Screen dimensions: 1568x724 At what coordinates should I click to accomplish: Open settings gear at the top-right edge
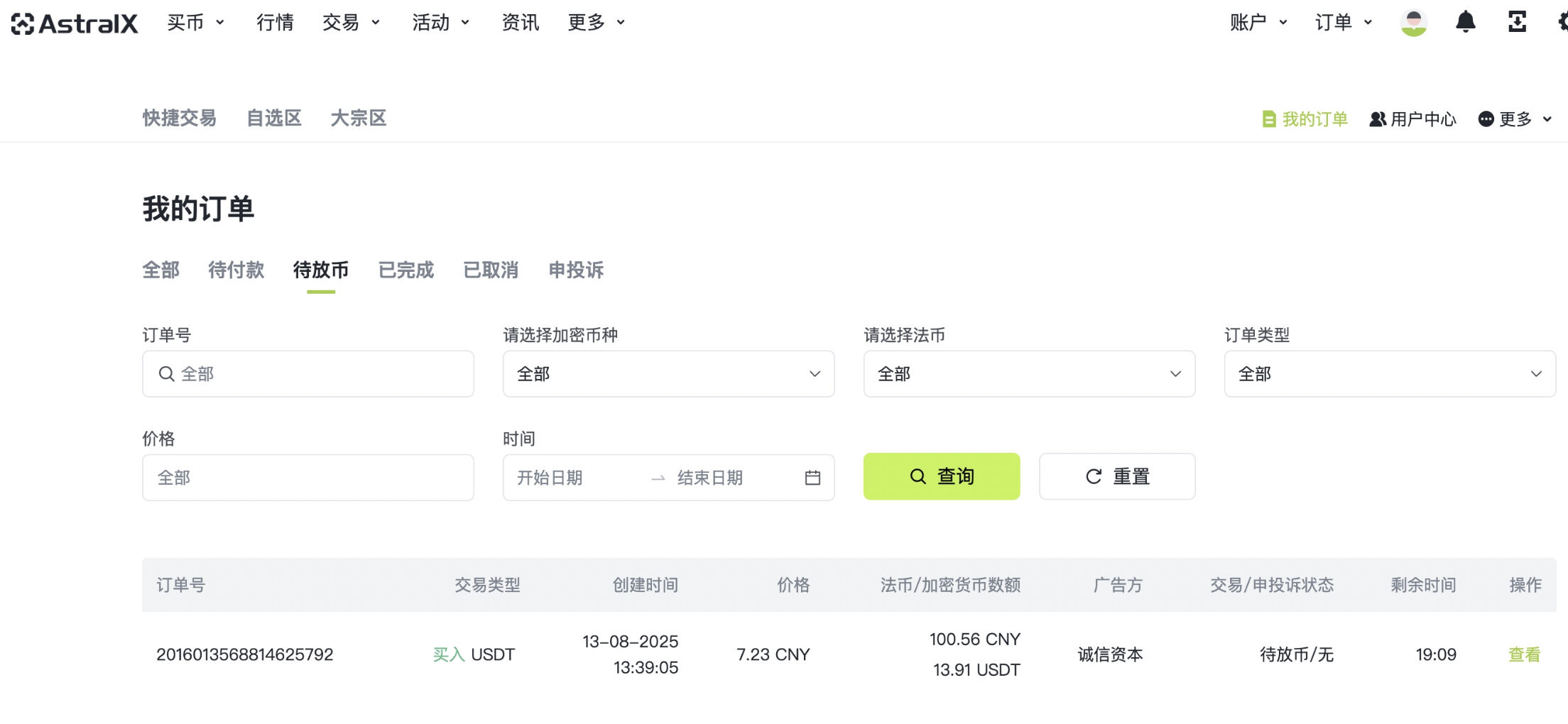click(x=1562, y=22)
